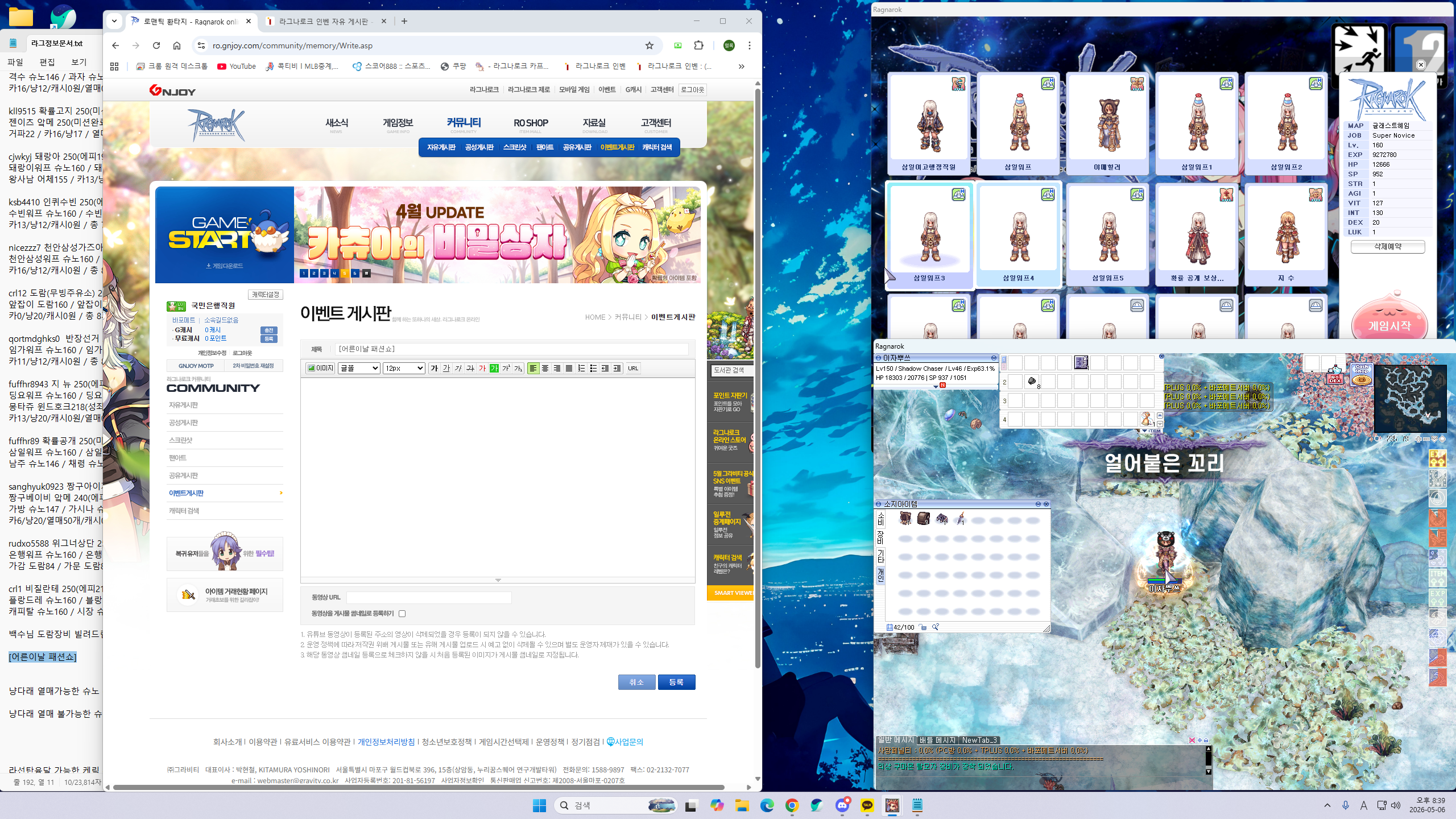Open the YouTube bookmark
The image size is (1456, 819).
237,67
